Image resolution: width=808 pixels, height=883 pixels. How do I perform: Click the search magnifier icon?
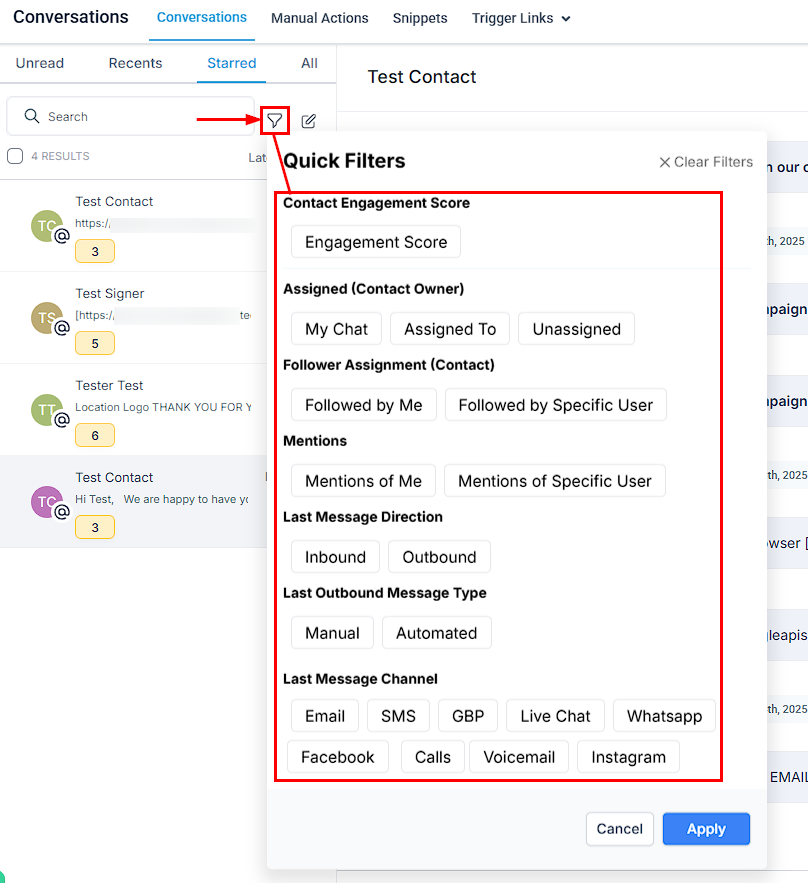[32, 116]
